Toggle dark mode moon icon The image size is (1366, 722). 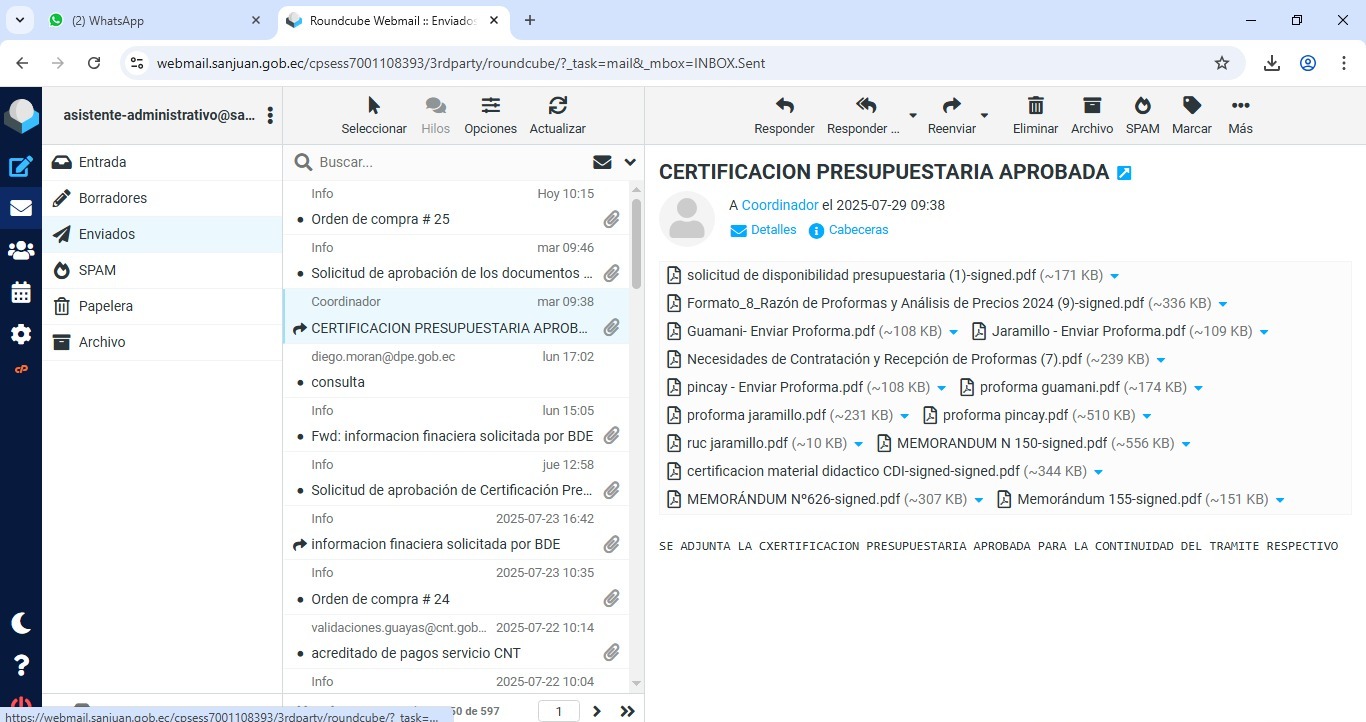point(21,623)
